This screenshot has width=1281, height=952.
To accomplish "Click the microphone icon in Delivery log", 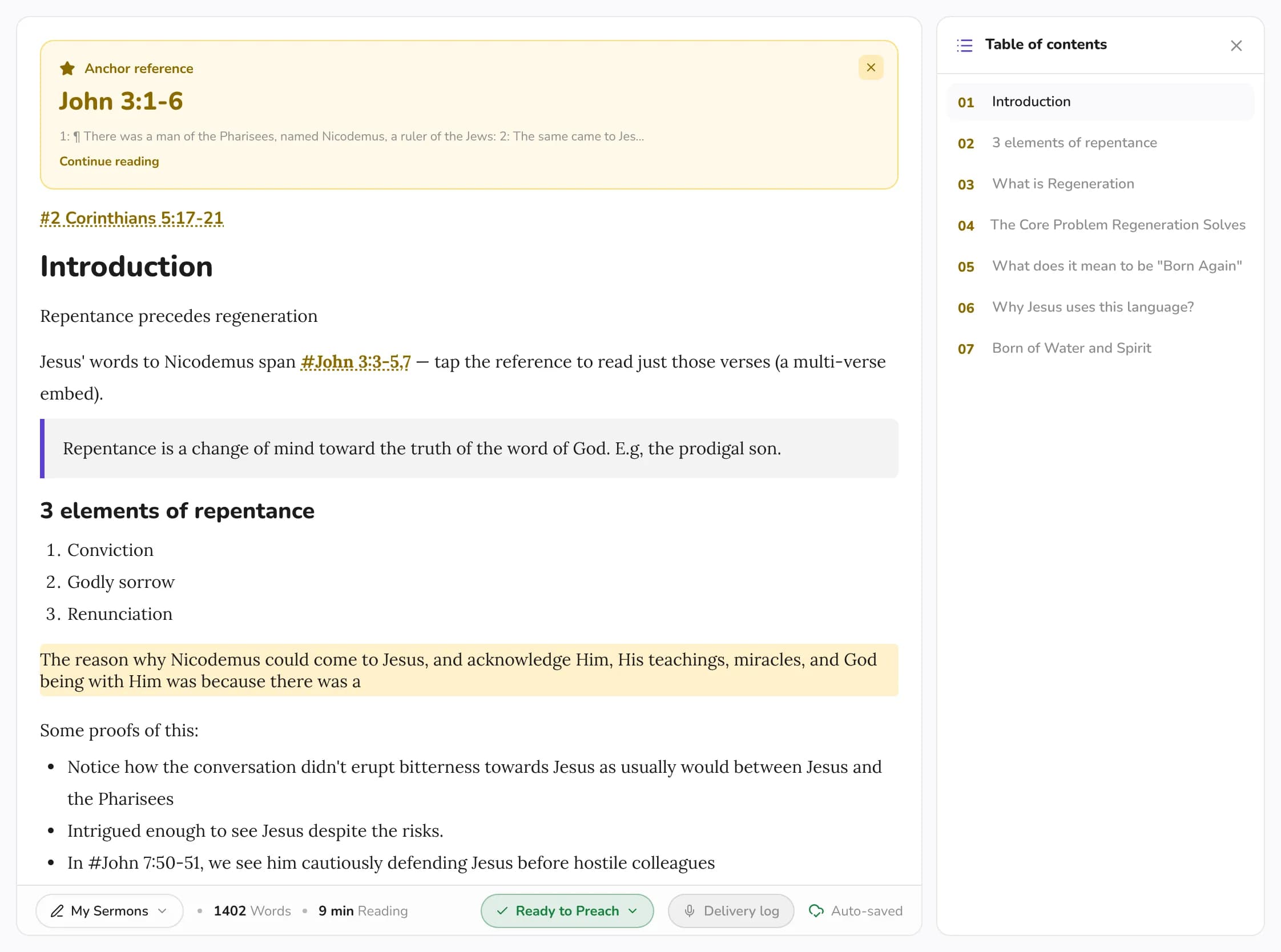I will [688, 910].
